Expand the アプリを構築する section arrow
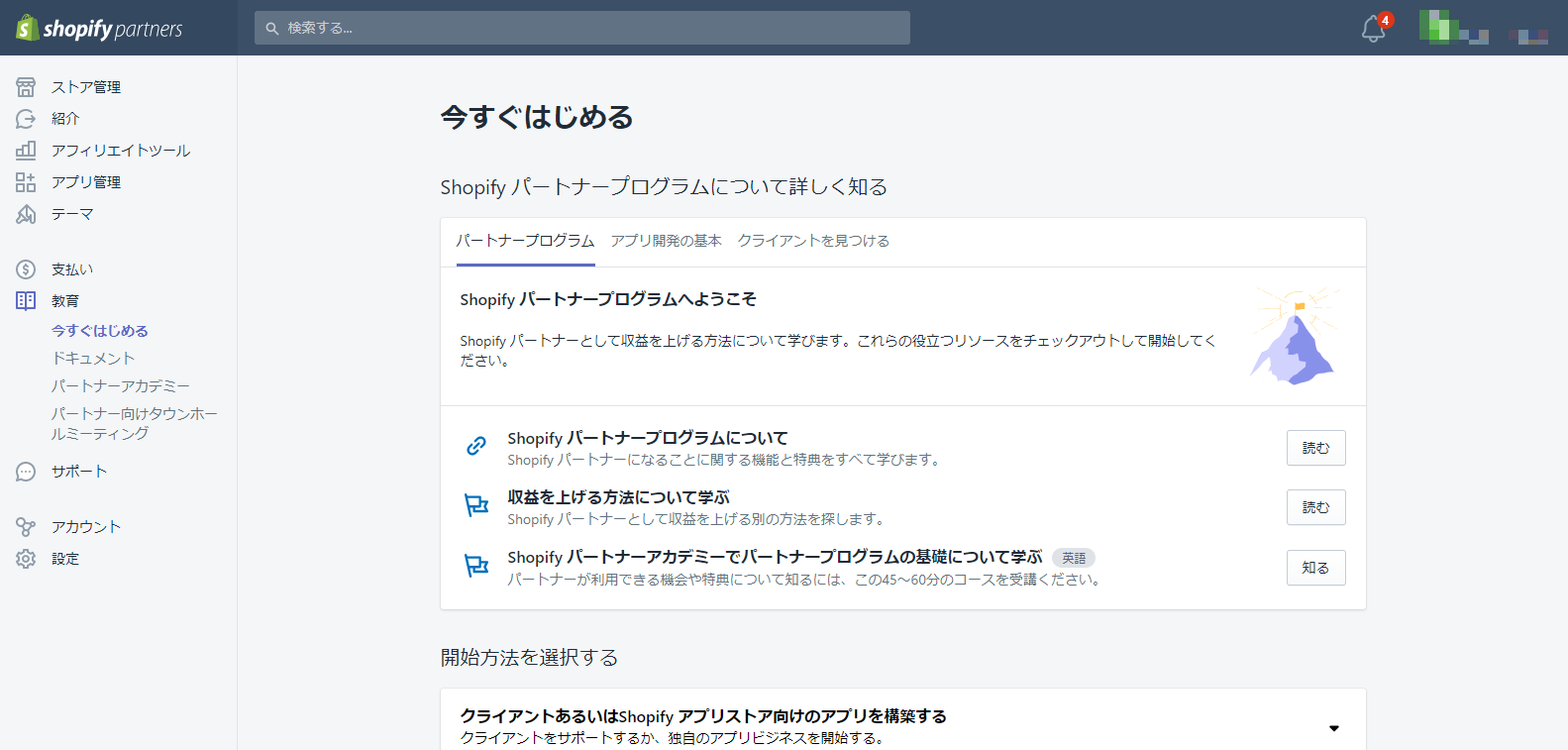Image resolution: width=1568 pixels, height=750 pixels. click(1333, 728)
